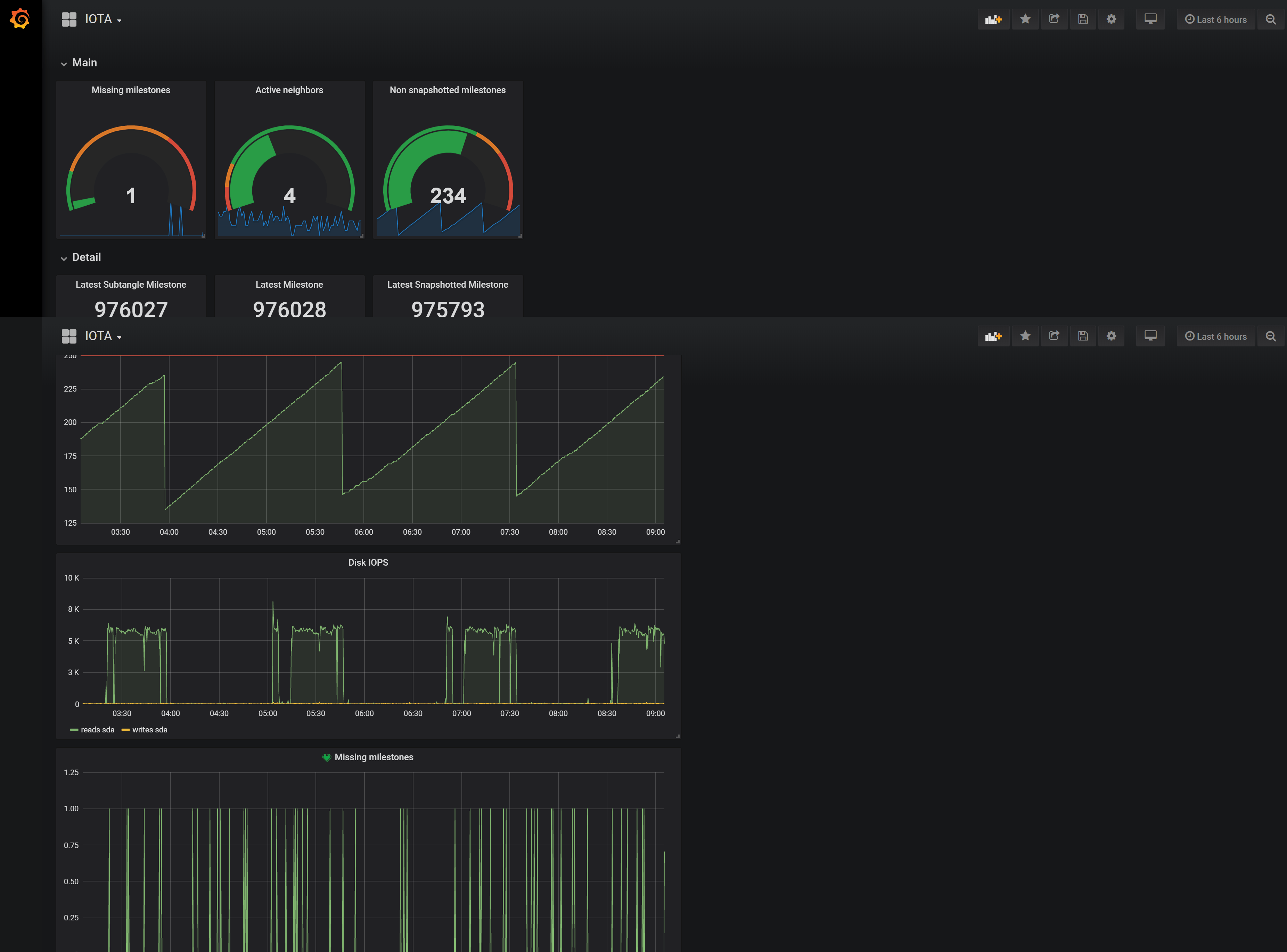Screen dimensions: 1287x952
Task: Click the dashboards grid icon in the top header
Action: tap(69, 19)
